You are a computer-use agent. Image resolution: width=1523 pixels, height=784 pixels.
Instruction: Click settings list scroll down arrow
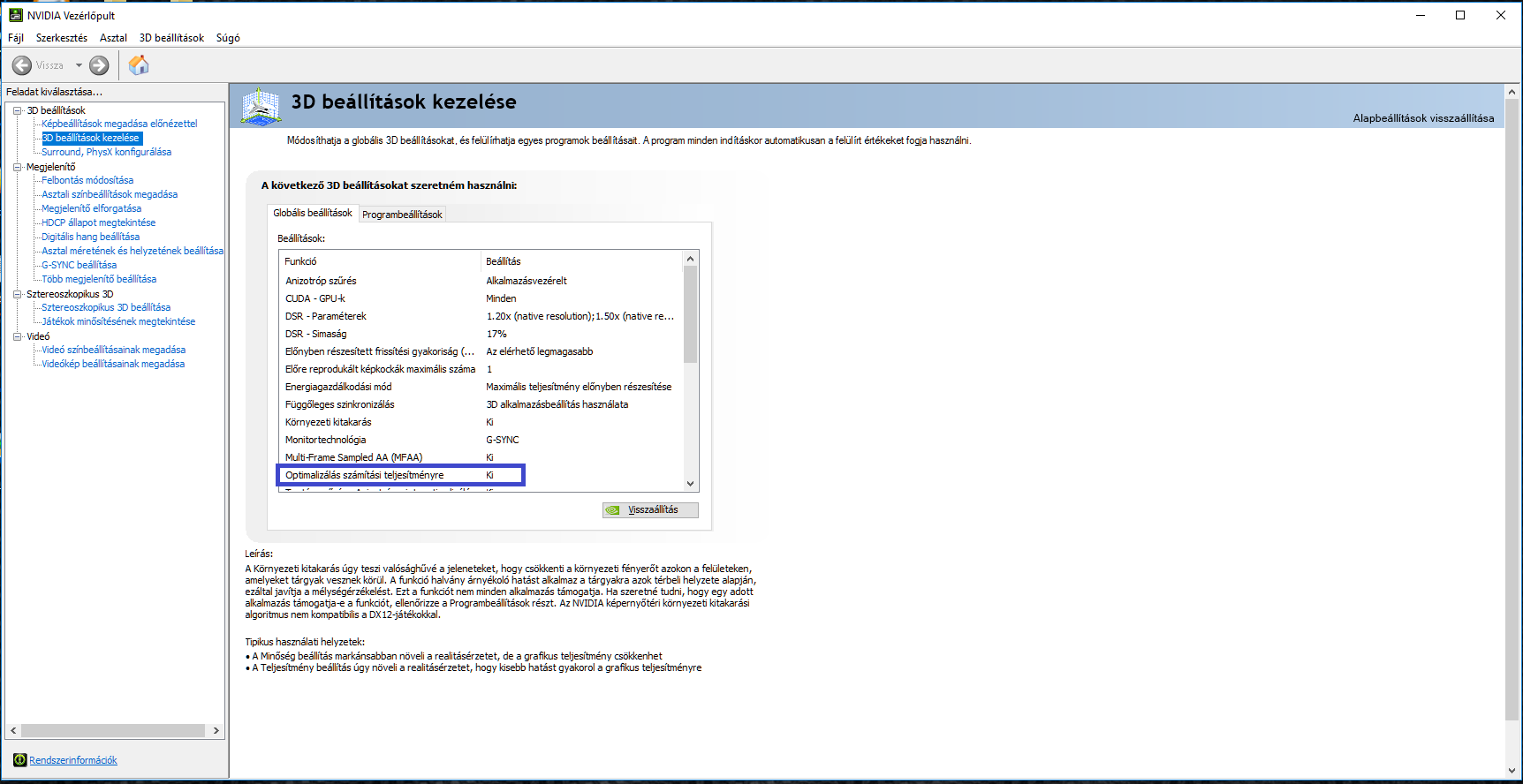point(691,484)
